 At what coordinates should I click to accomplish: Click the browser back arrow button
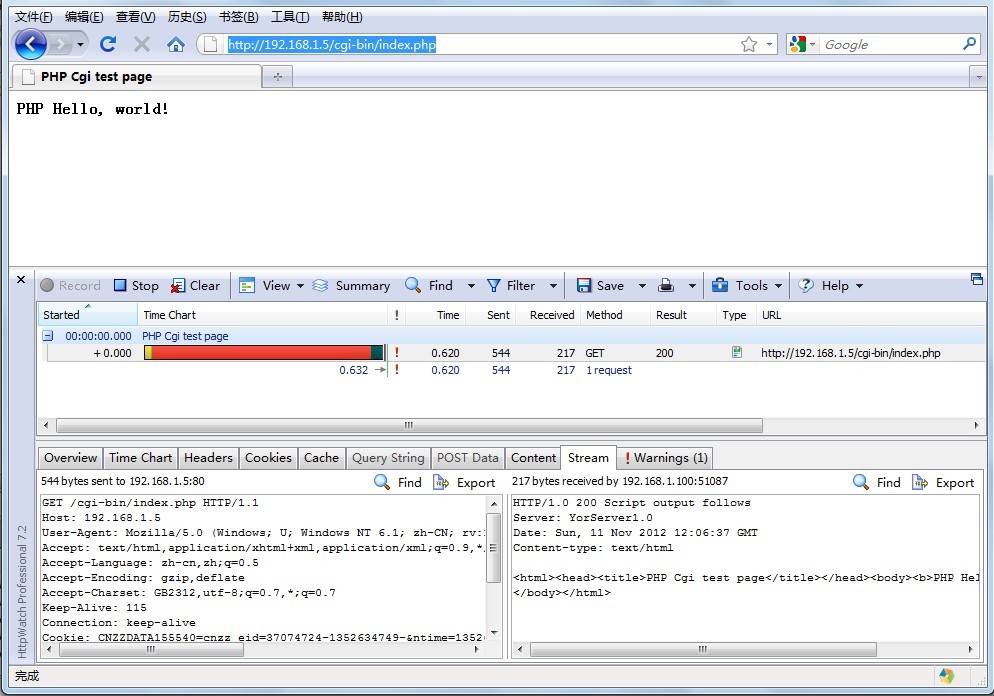31,44
